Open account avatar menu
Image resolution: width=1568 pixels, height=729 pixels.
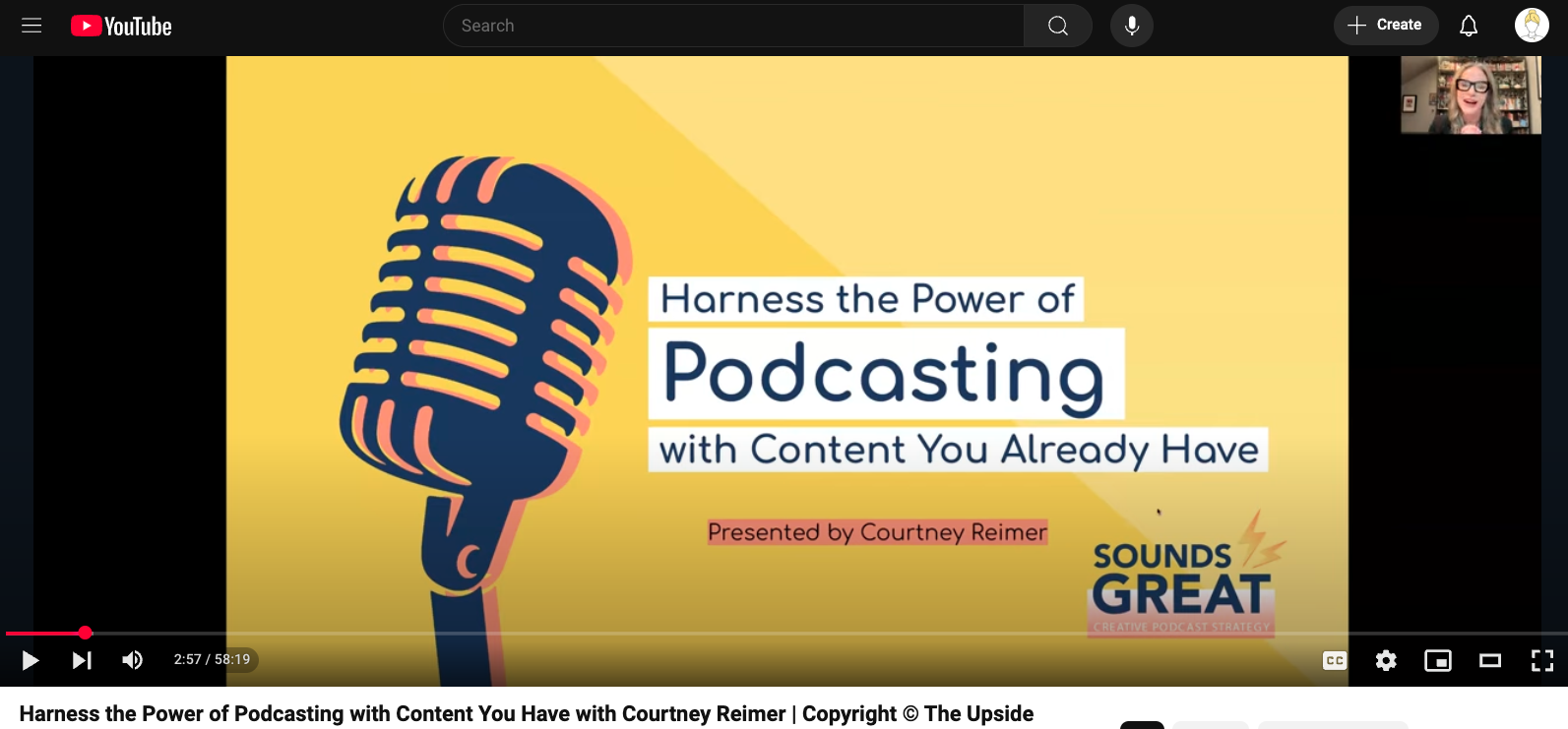(1532, 26)
